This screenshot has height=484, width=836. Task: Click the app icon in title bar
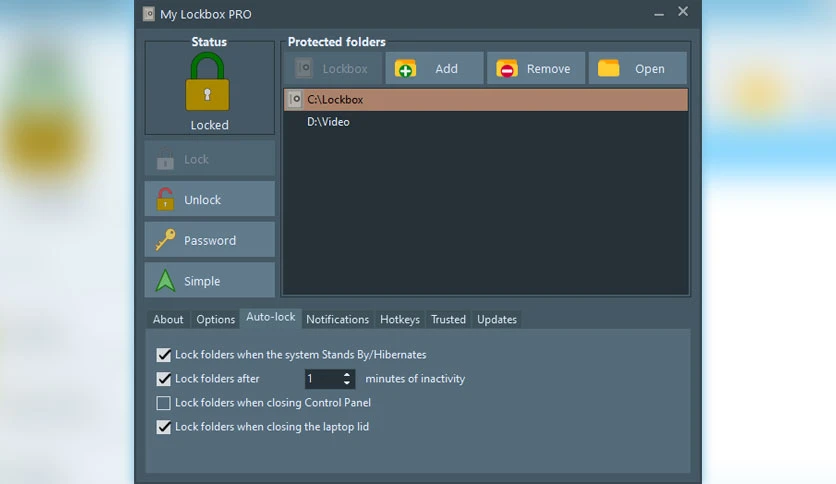[149, 14]
